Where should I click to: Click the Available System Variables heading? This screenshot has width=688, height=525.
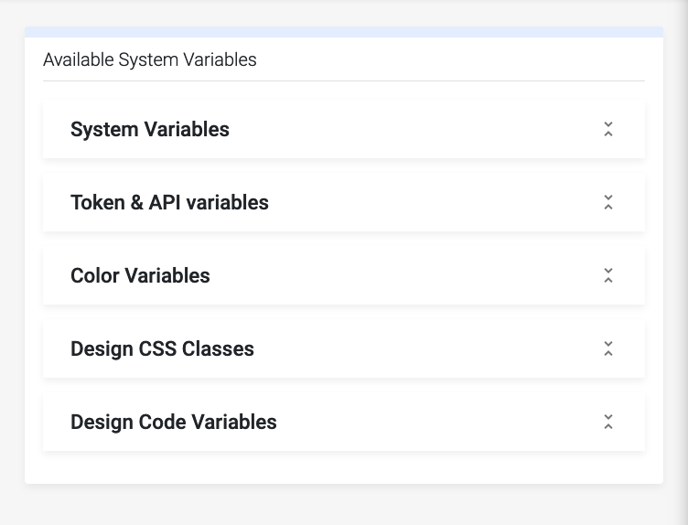pyautogui.click(x=150, y=60)
